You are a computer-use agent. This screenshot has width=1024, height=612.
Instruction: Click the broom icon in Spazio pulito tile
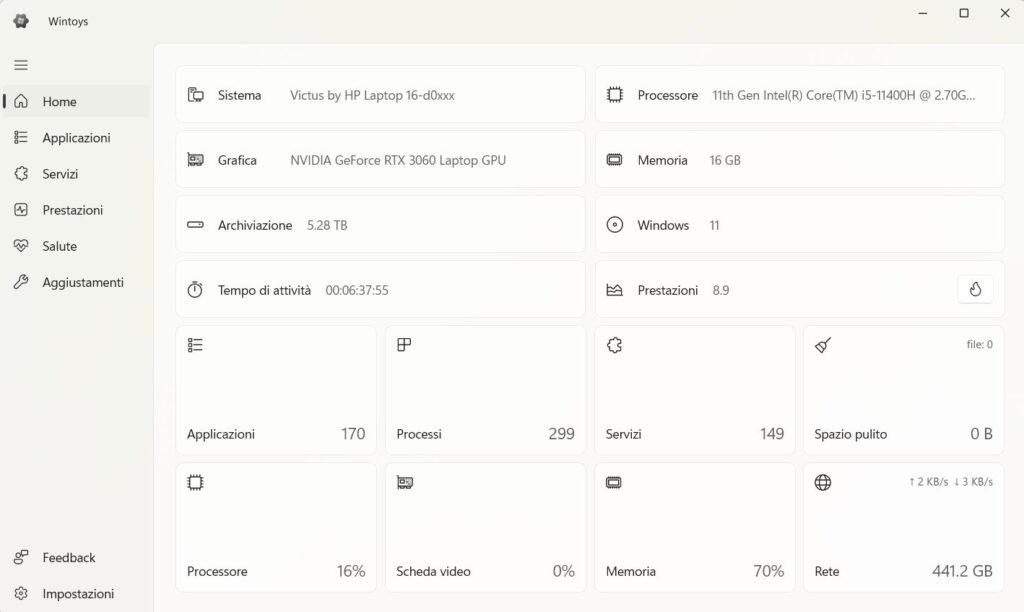click(x=823, y=345)
